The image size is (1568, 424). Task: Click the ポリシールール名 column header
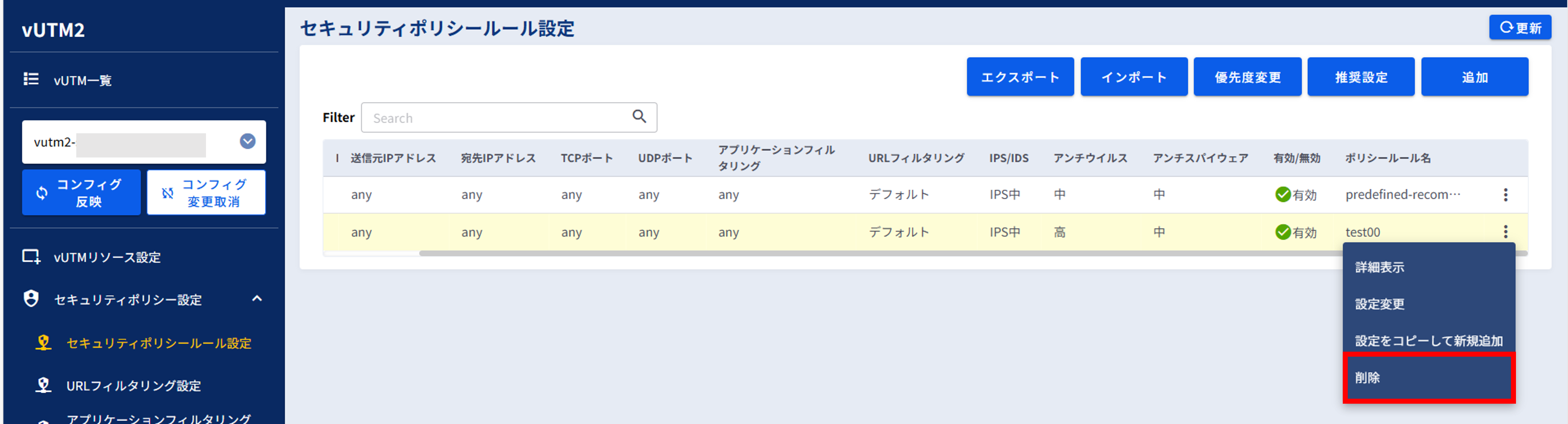(x=1387, y=158)
